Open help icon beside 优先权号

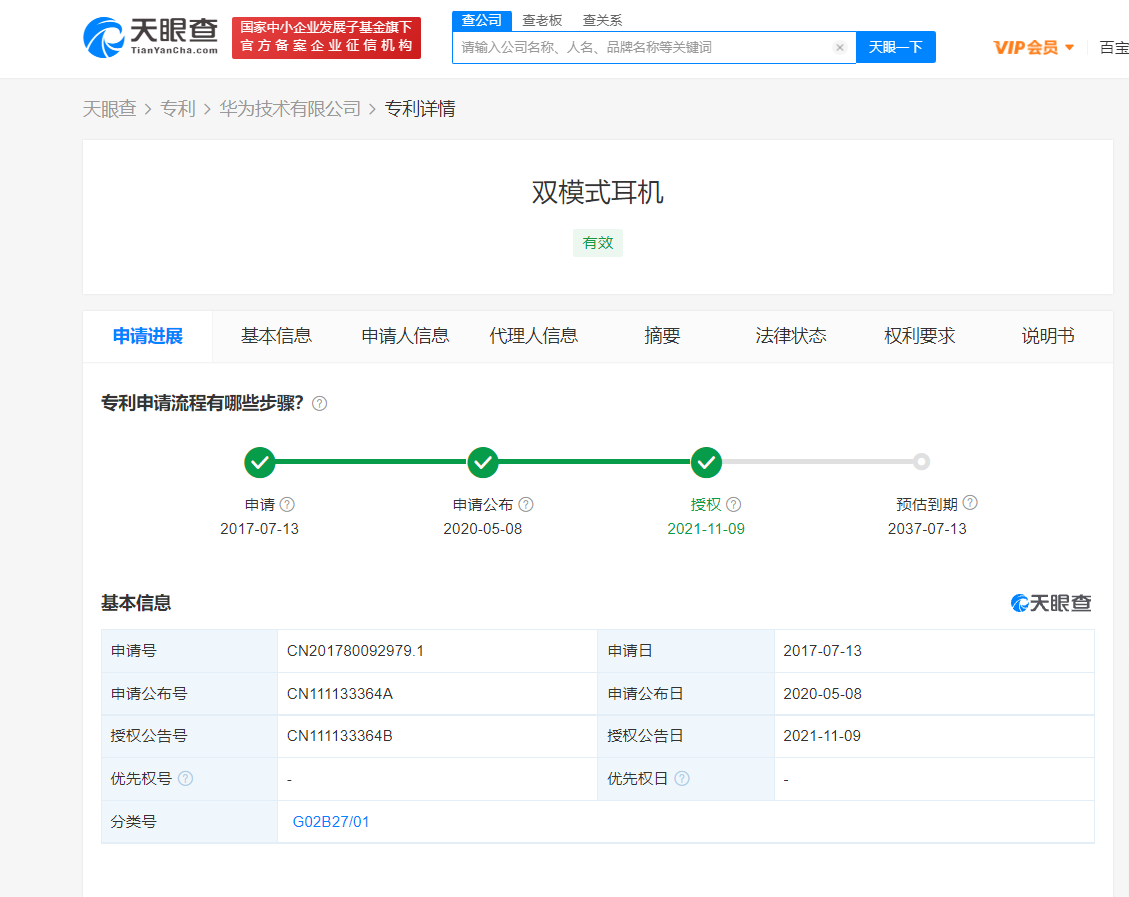pos(185,779)
